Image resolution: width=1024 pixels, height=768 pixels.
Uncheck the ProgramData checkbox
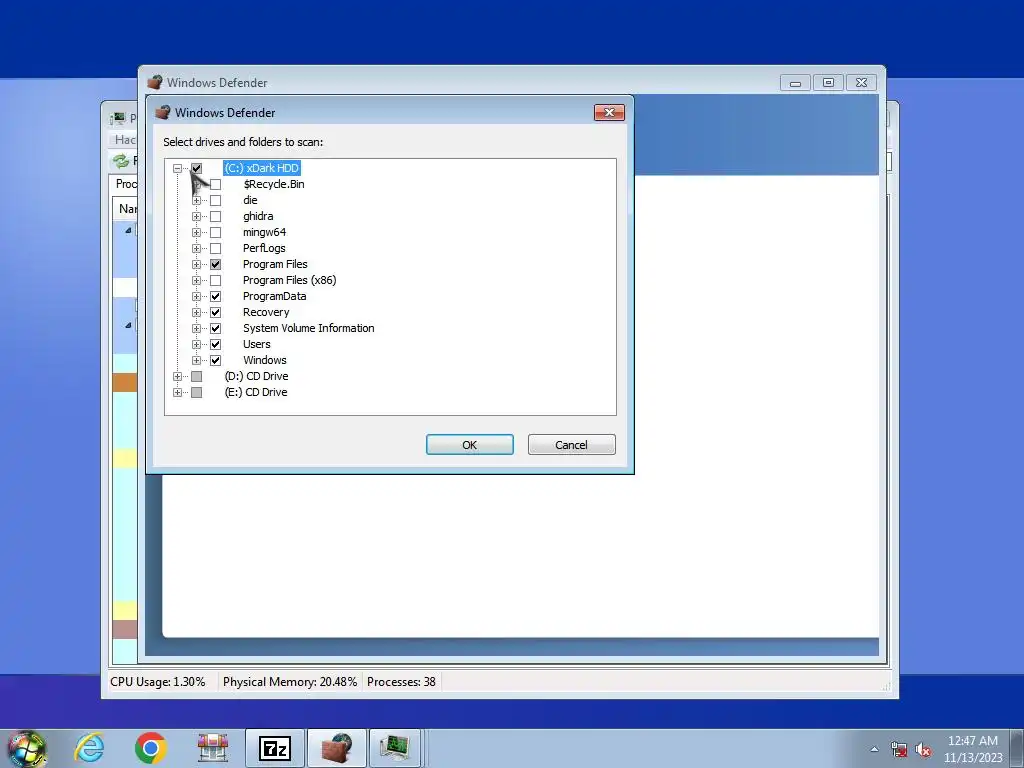coord(216,296)
